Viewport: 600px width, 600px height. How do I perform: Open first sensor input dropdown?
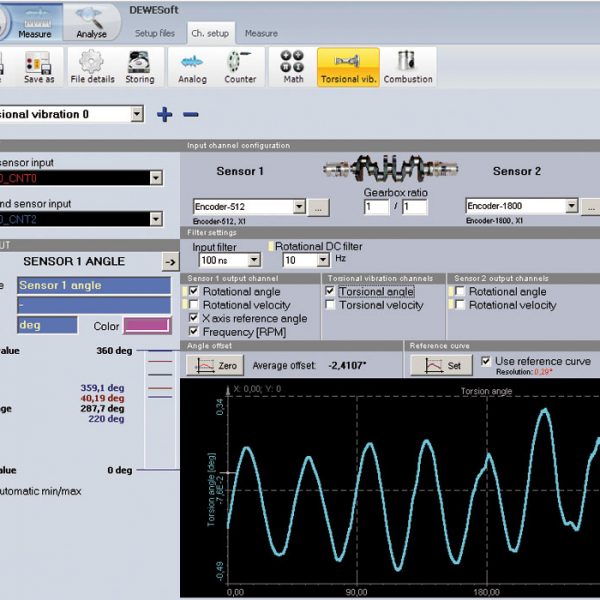[x=156, y=178]
